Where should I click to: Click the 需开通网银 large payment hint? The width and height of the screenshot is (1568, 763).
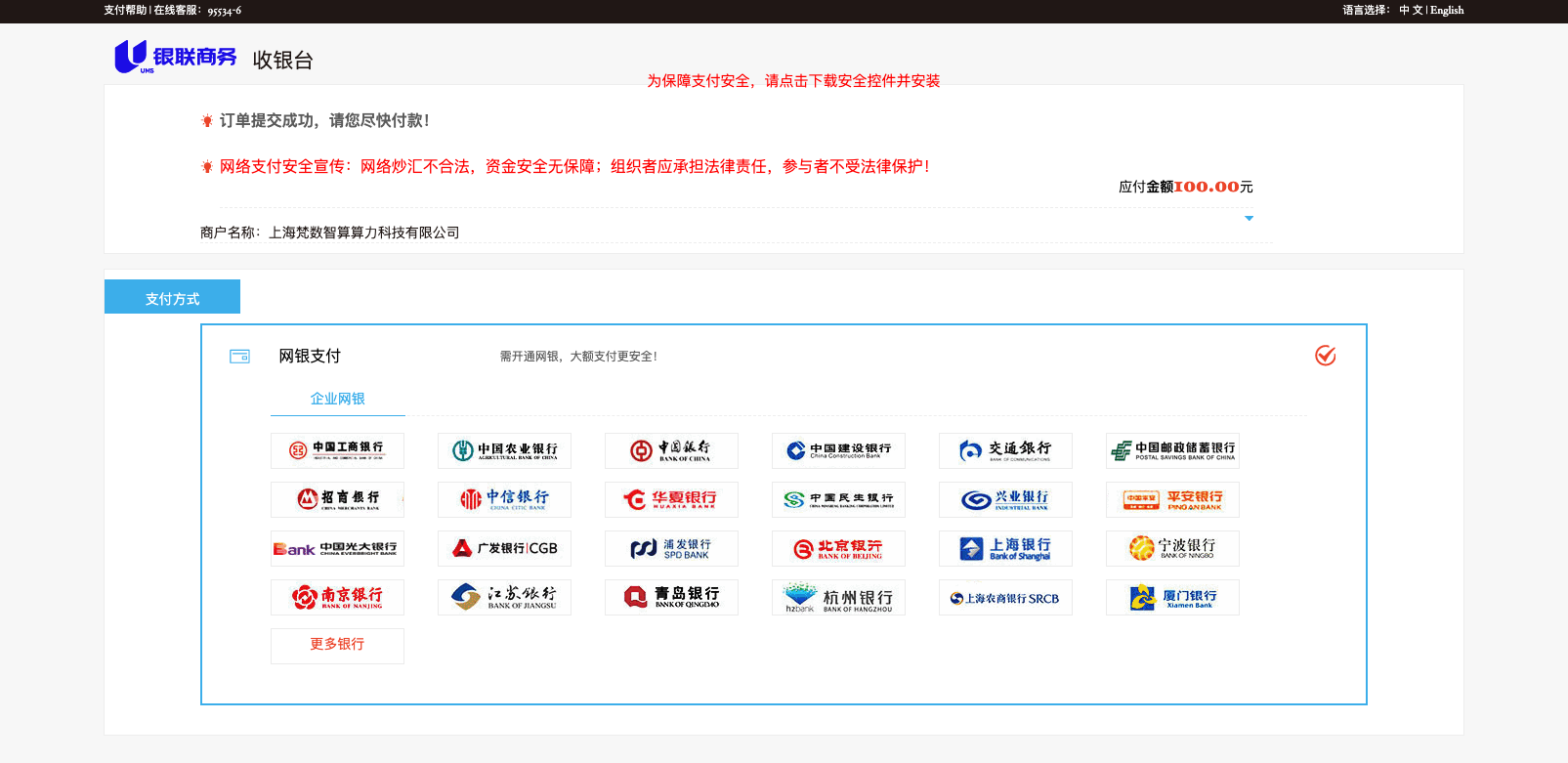(x=578, y=357)
